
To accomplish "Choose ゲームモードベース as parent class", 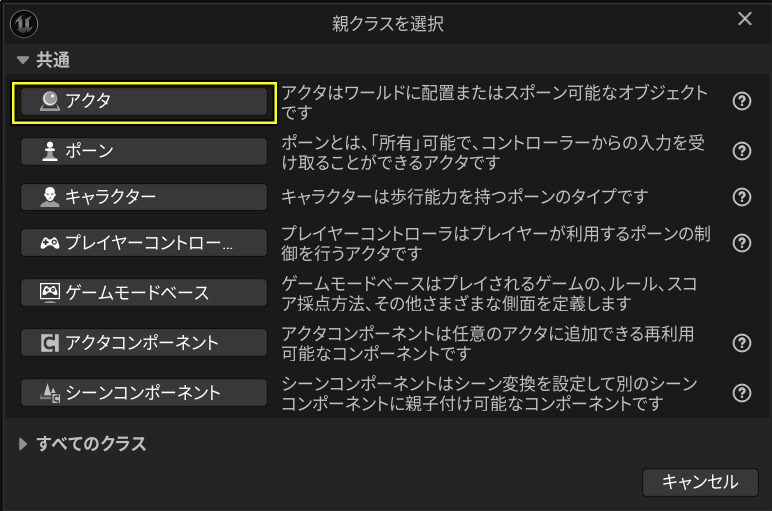I will pyautogui.click(x=144, y=293).
